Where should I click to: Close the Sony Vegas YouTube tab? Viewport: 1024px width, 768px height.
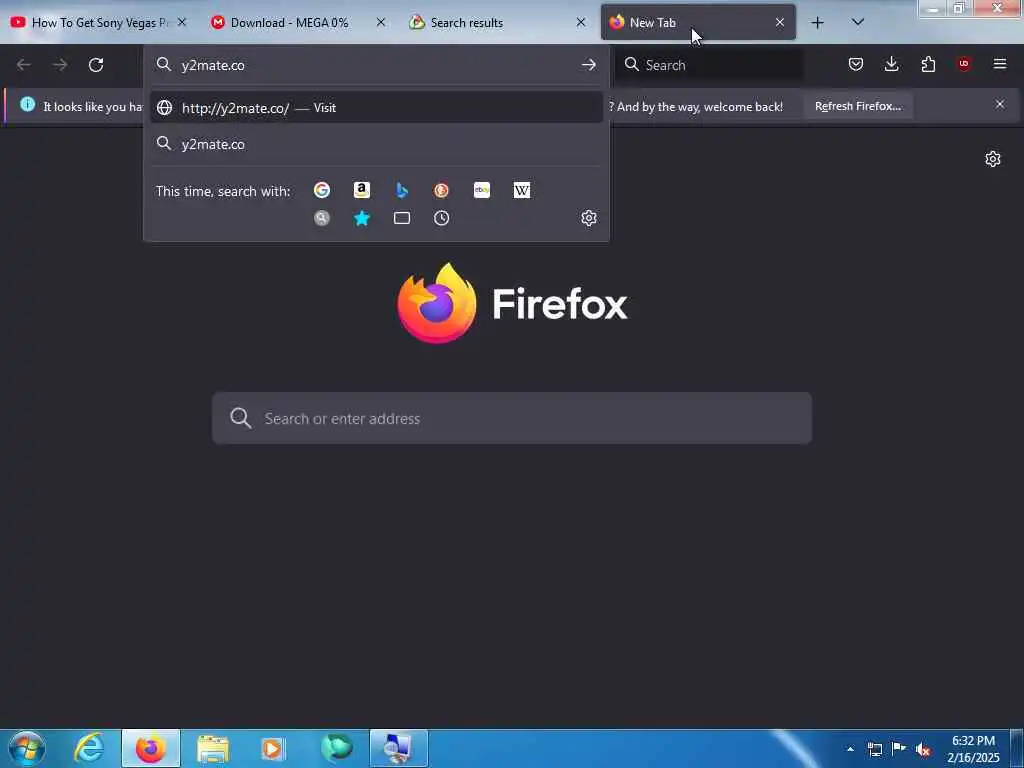coord(182,22)
